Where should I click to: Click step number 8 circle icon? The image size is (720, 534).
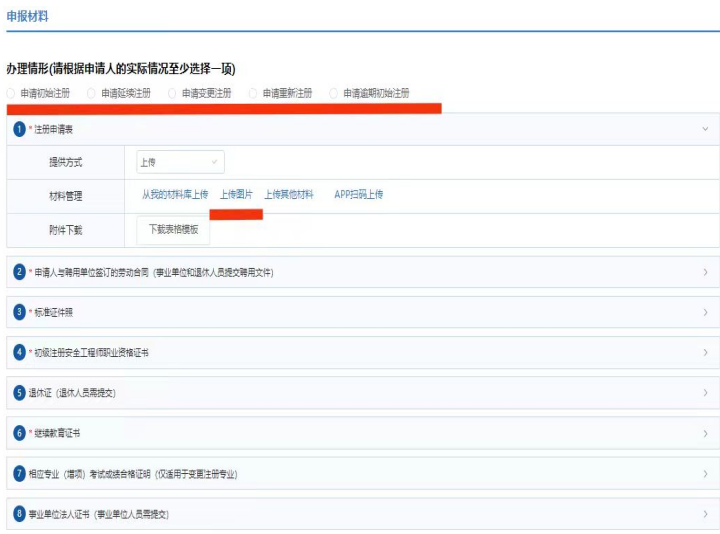point(19,513)
